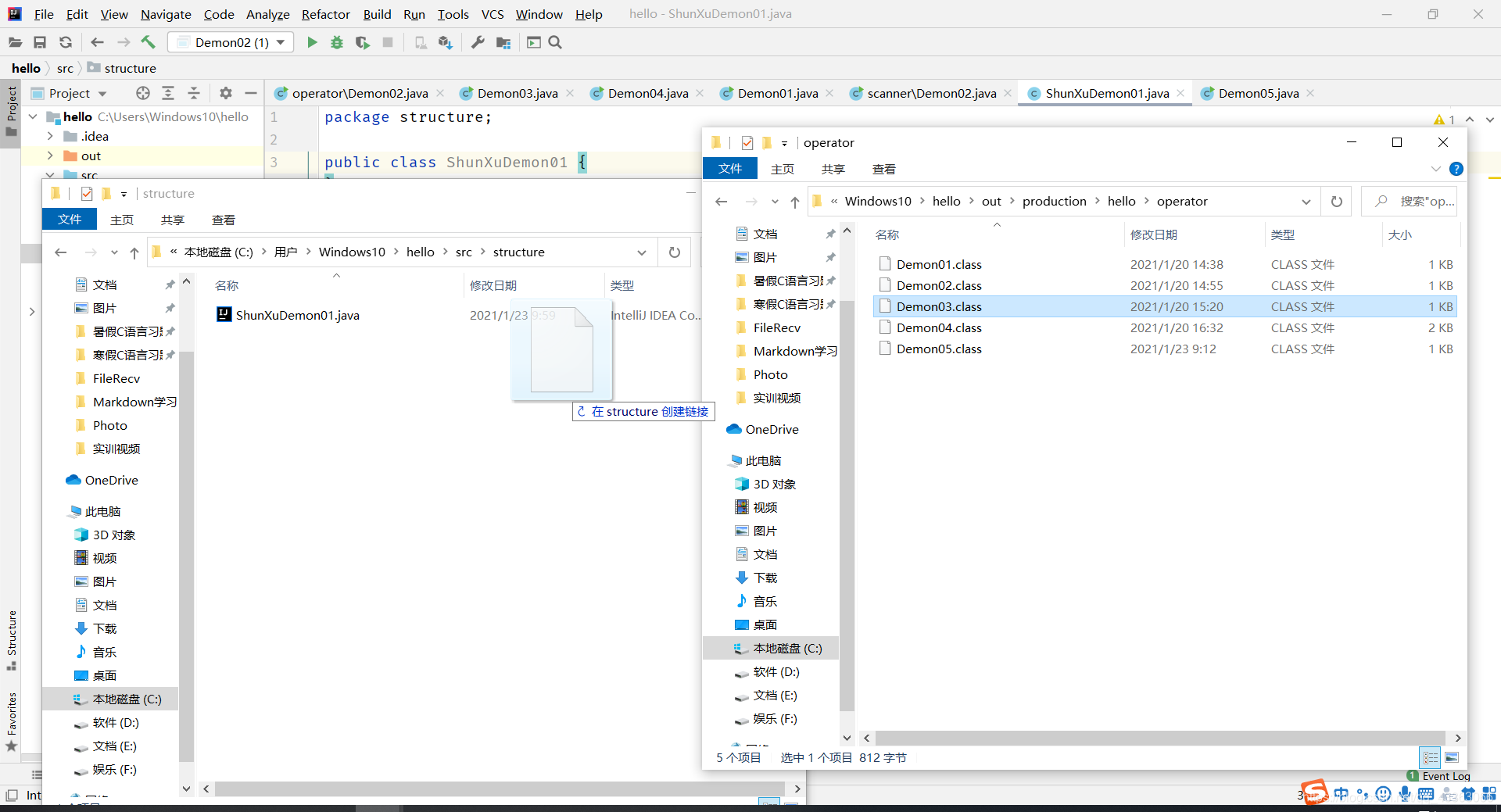Image resolution: width=1501 pixels, height=812 pixels.
Task: Collapse the hello project root node
Action: pos(34,116)
